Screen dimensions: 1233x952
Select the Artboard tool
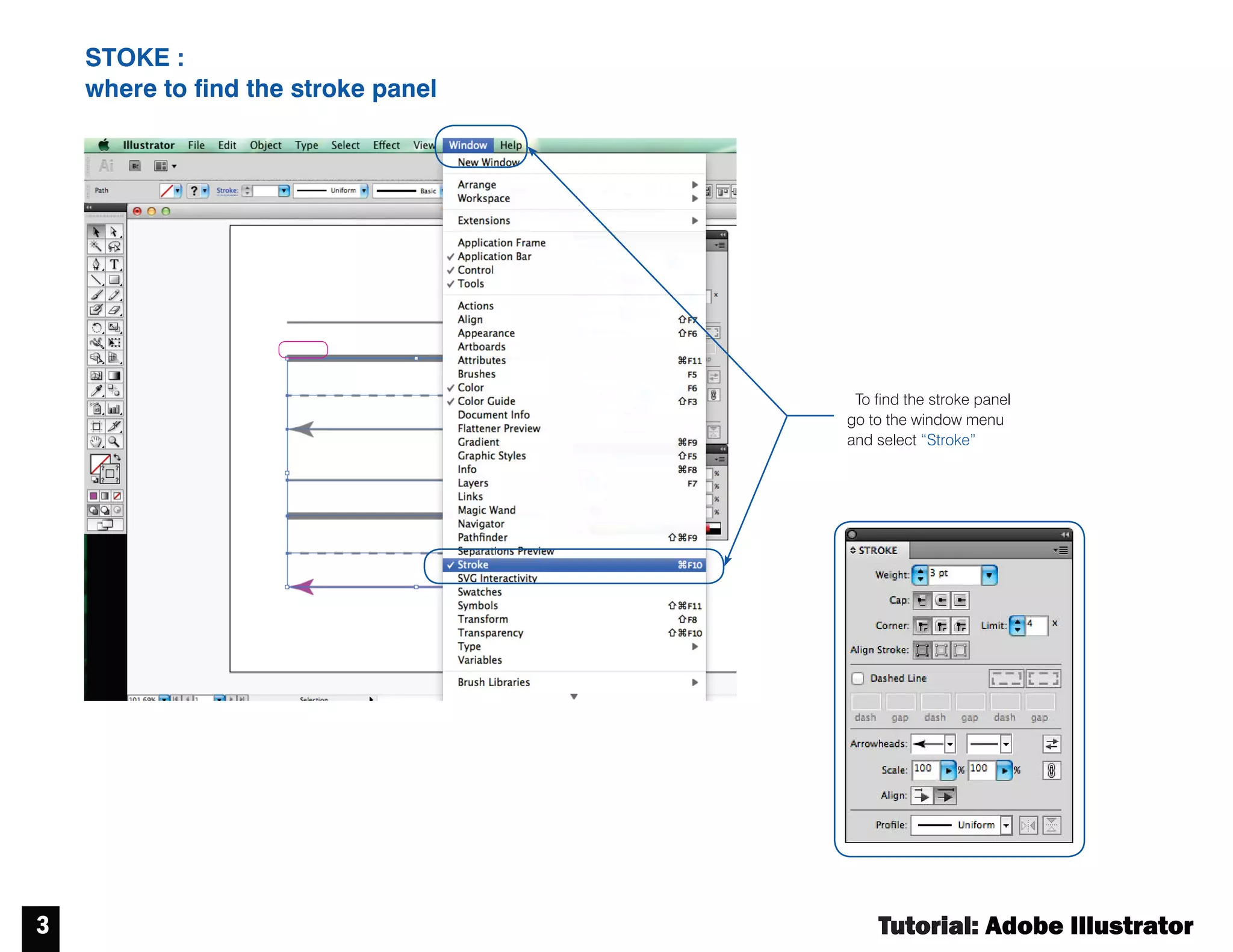tap(96, 427)
